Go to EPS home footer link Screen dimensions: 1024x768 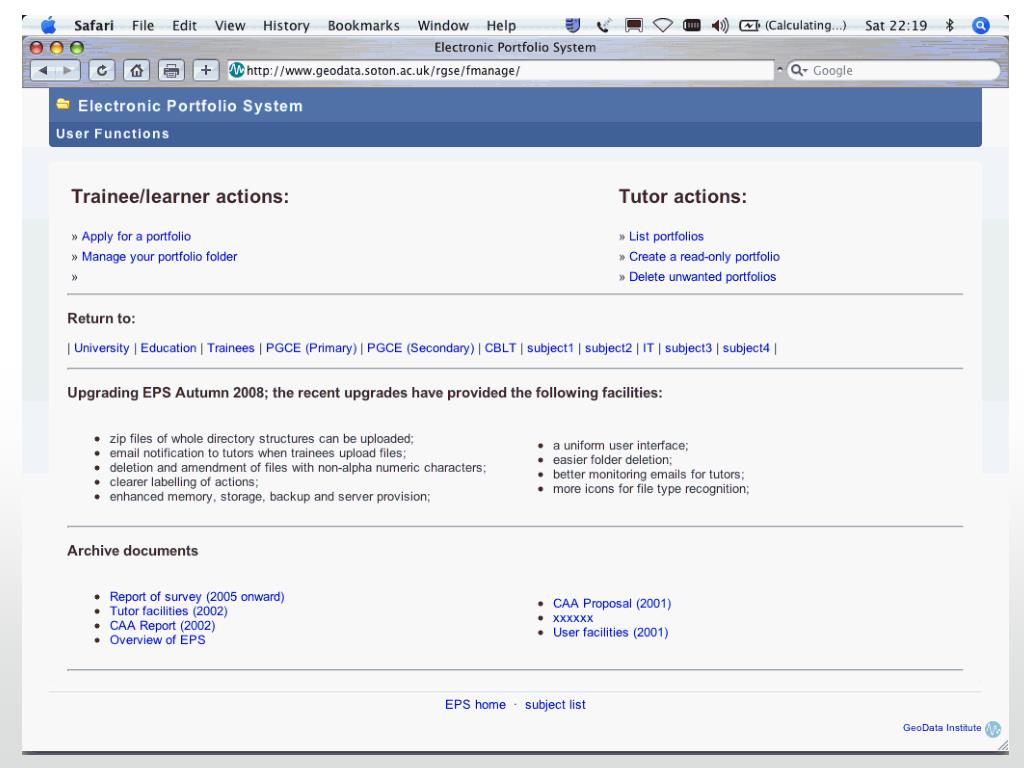[475, 705]
